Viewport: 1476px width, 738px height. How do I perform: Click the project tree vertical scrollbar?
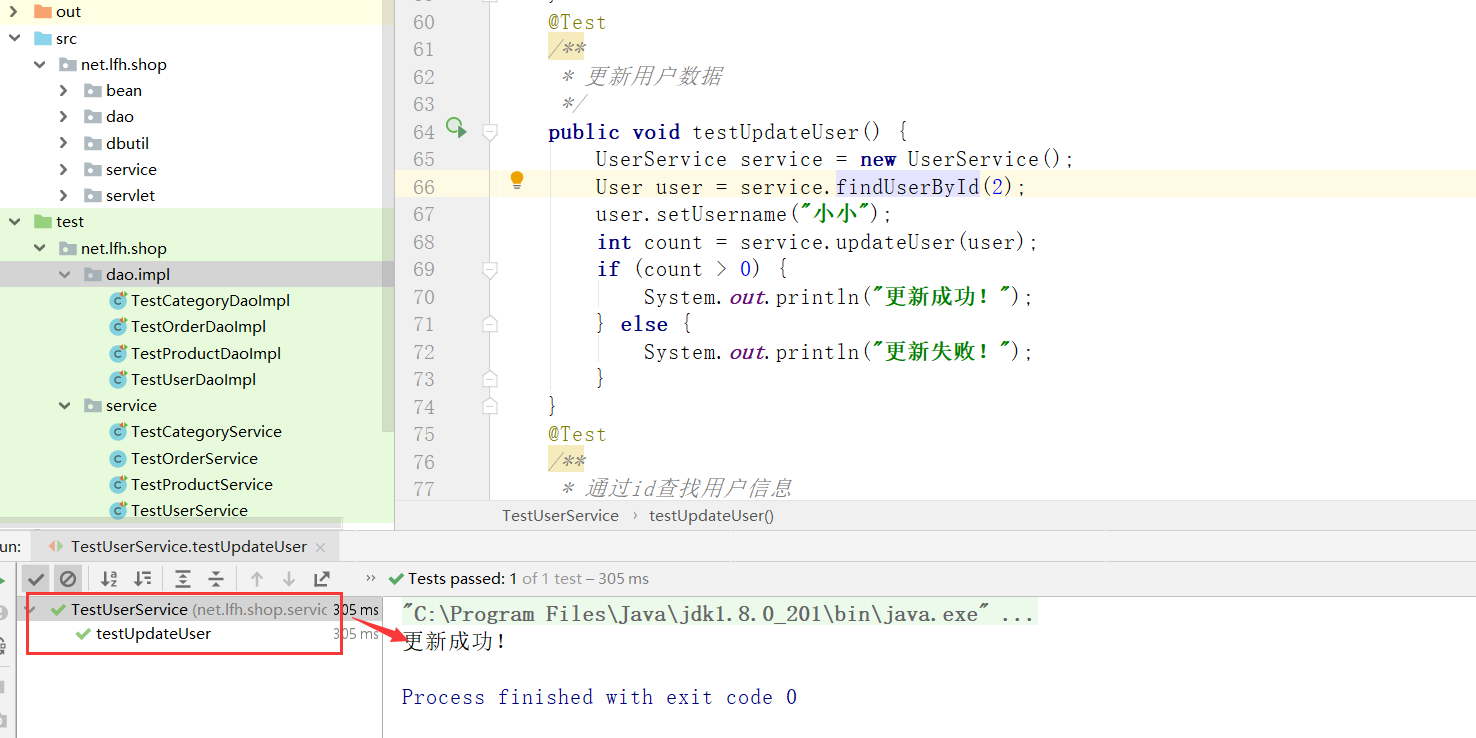coord(389,216)
